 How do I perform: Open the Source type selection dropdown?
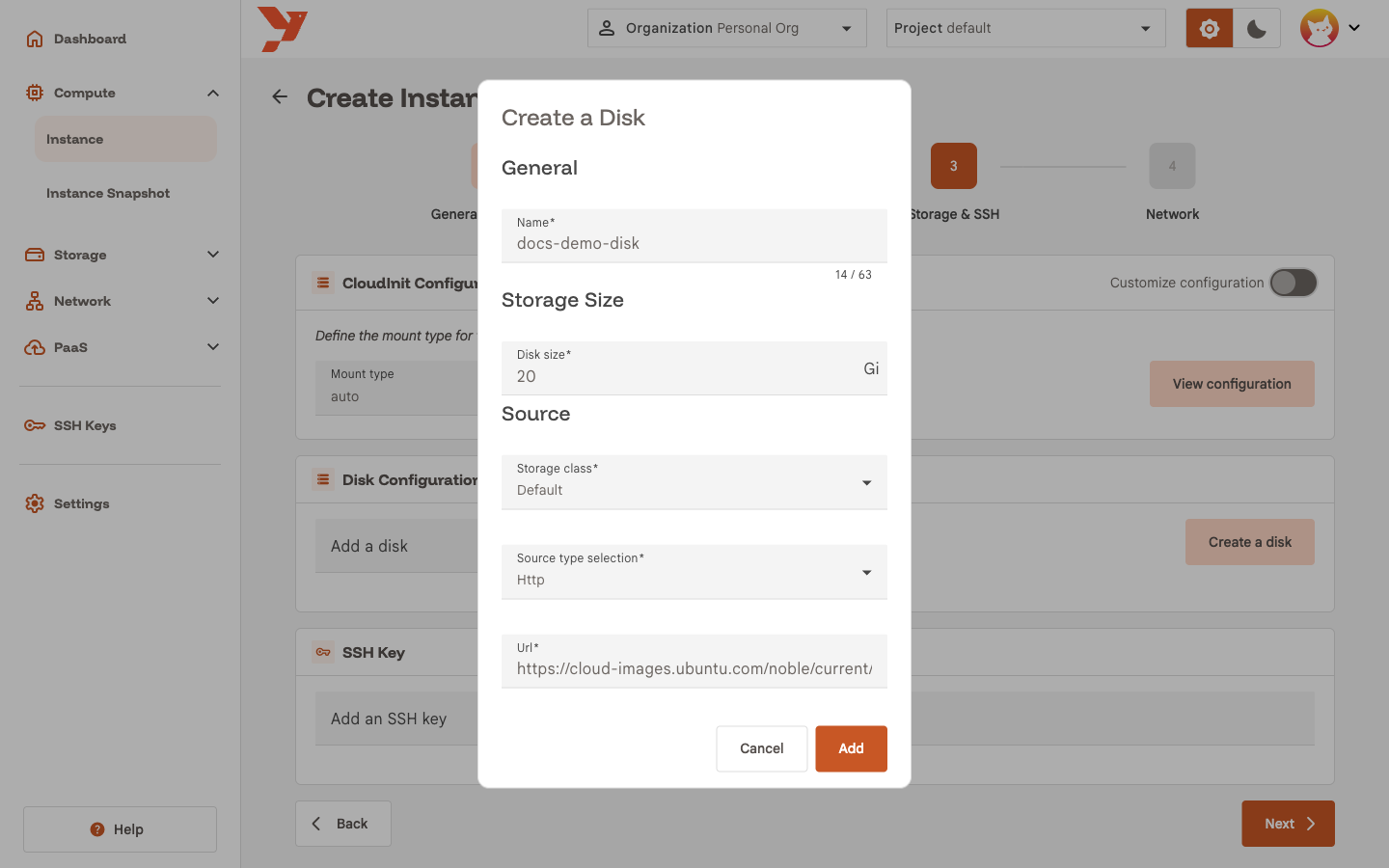694,572
